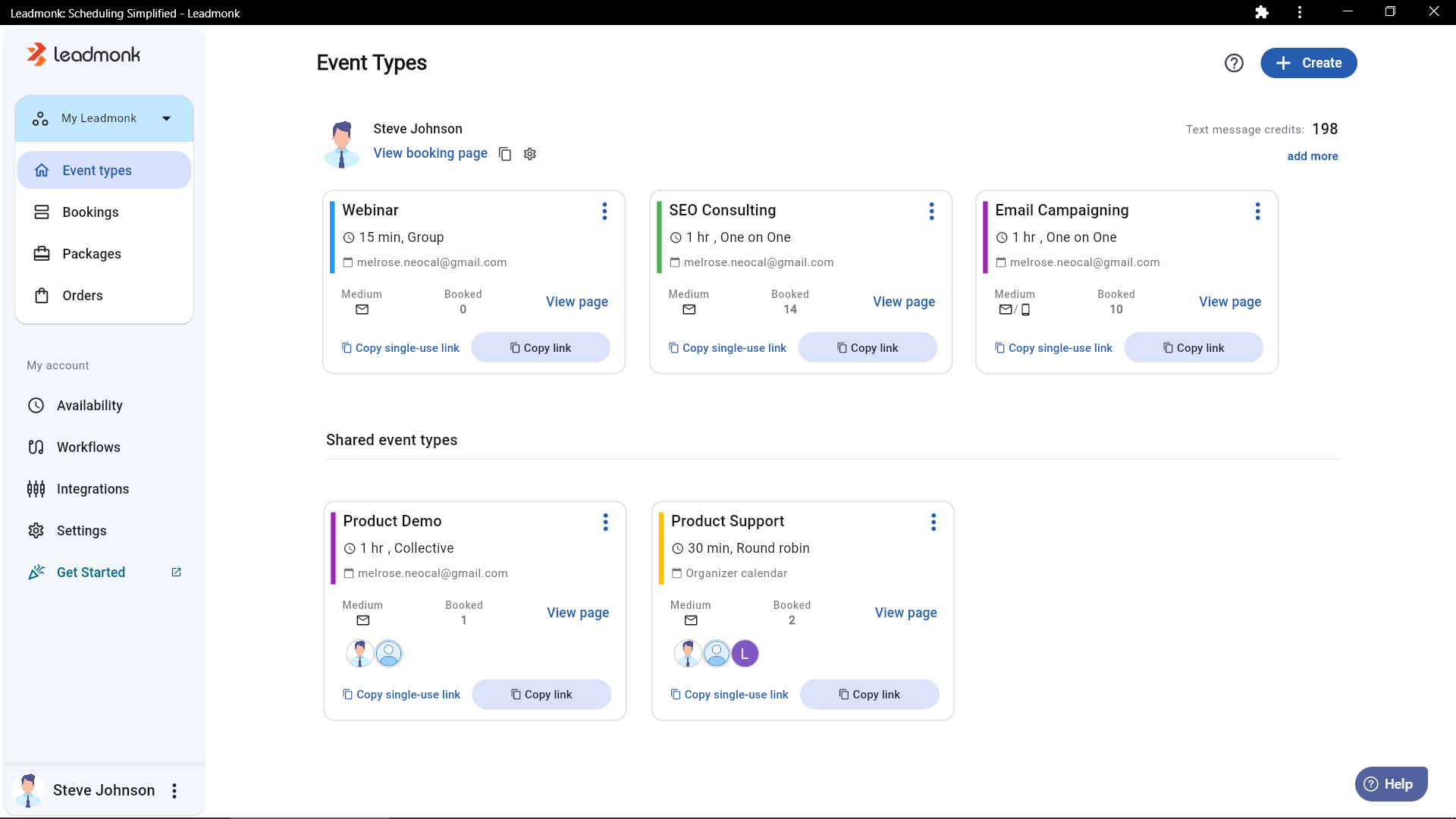Screen dimensions: 1456x819
Task: Copy single-use link for Webinar
Action: [x=400, y=348]
